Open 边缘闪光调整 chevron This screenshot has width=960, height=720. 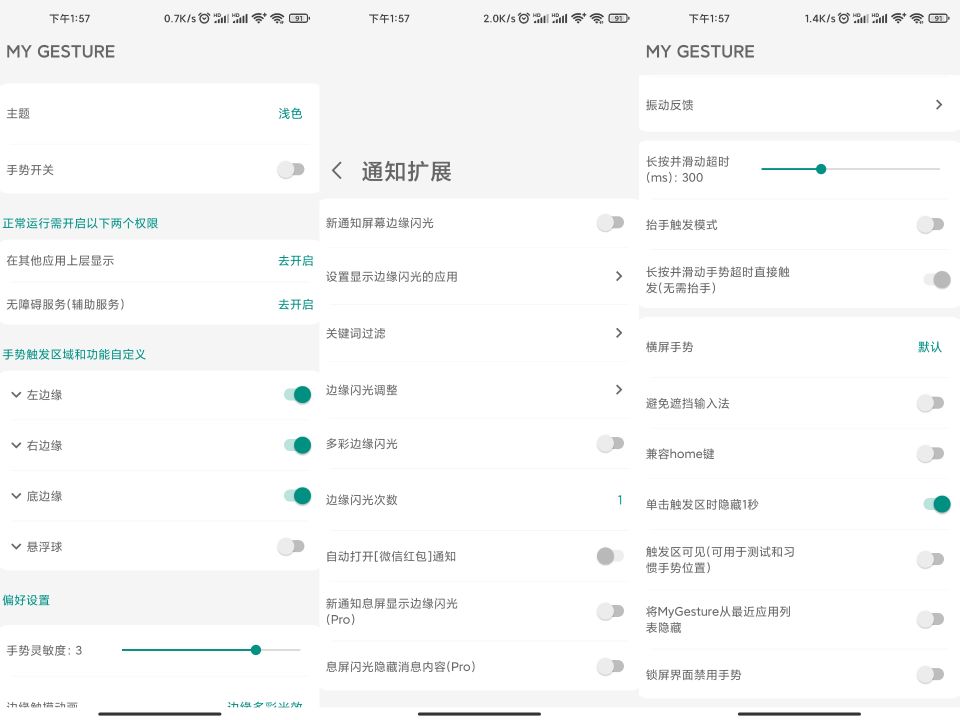[618, 389]
